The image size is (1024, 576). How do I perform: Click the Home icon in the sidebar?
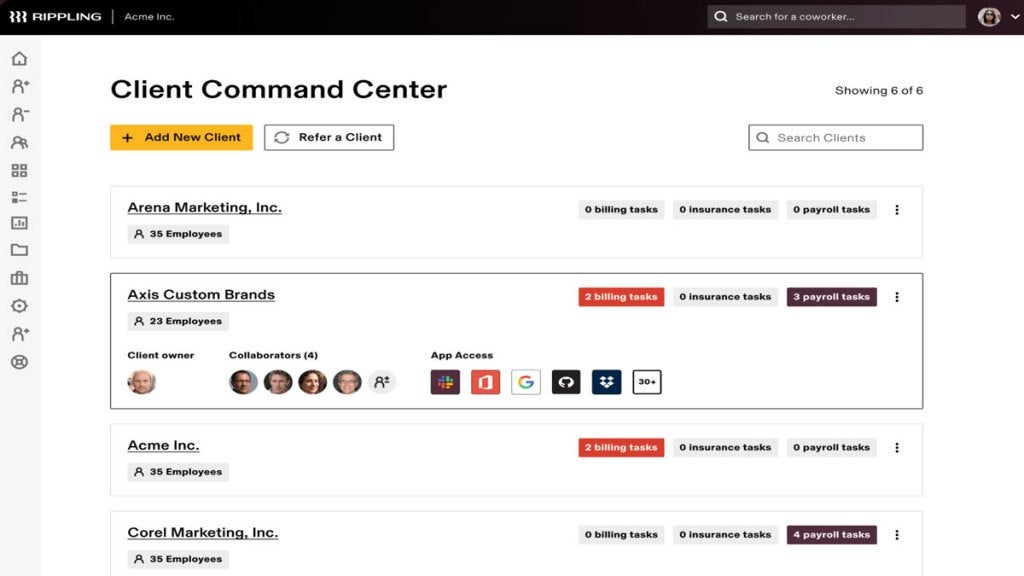click(19, 59)
